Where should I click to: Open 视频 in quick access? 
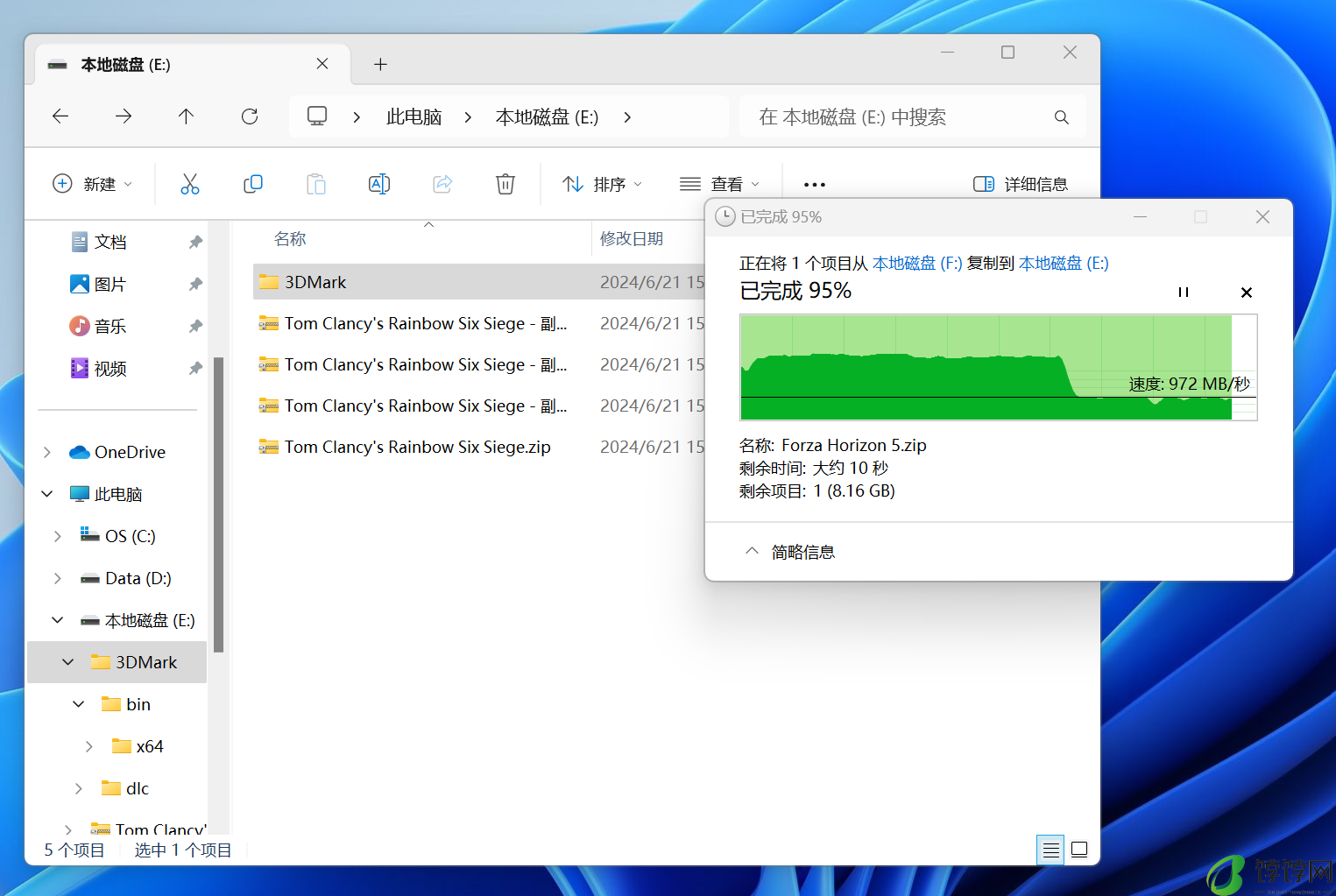tap(110, 368)
